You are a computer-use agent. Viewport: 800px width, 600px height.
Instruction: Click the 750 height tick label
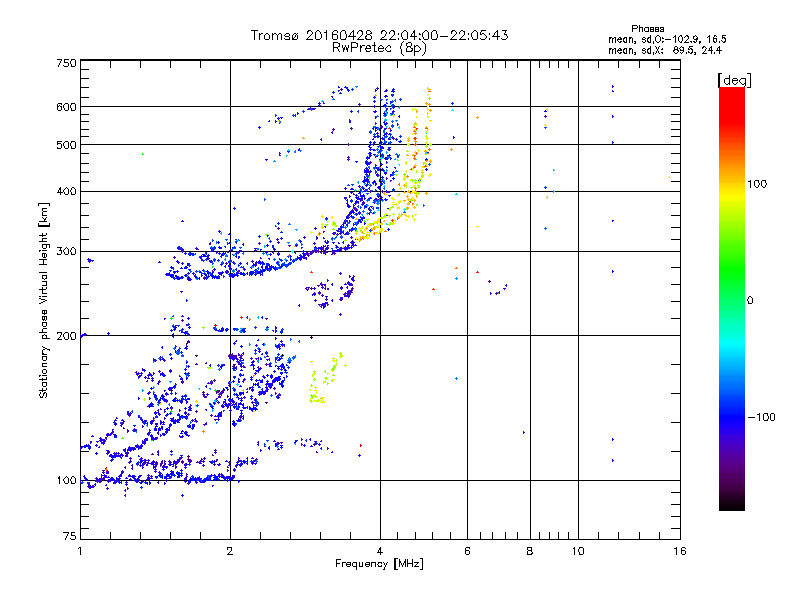[66, 63]
